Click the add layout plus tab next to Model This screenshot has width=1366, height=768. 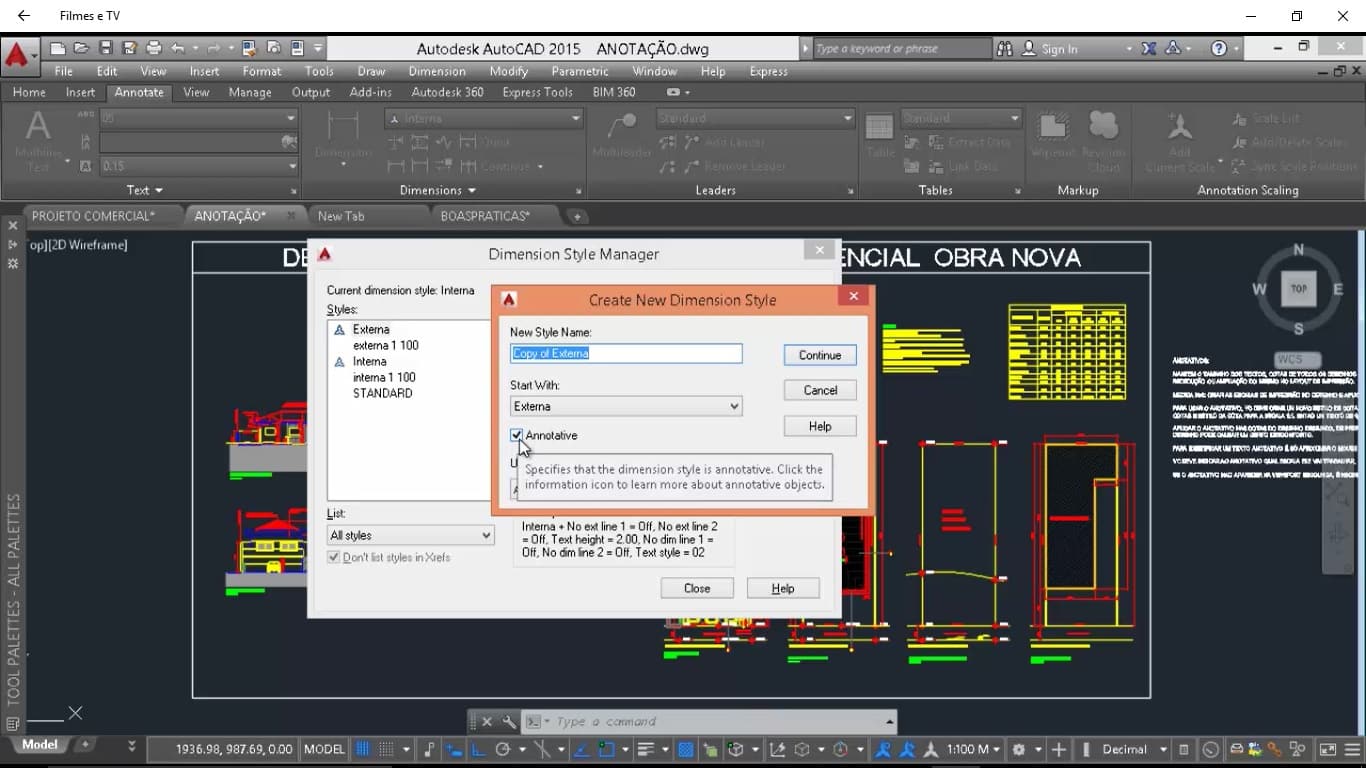click(x=85, y=745)
